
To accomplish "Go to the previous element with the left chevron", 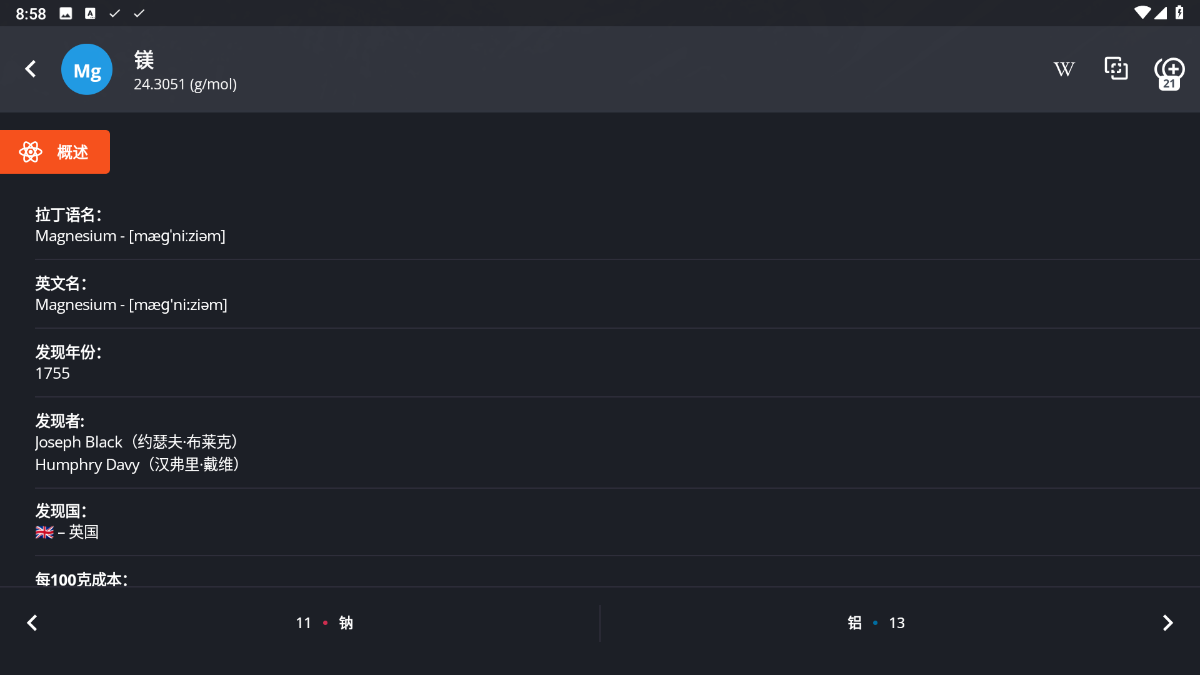I will pos(32,623).
